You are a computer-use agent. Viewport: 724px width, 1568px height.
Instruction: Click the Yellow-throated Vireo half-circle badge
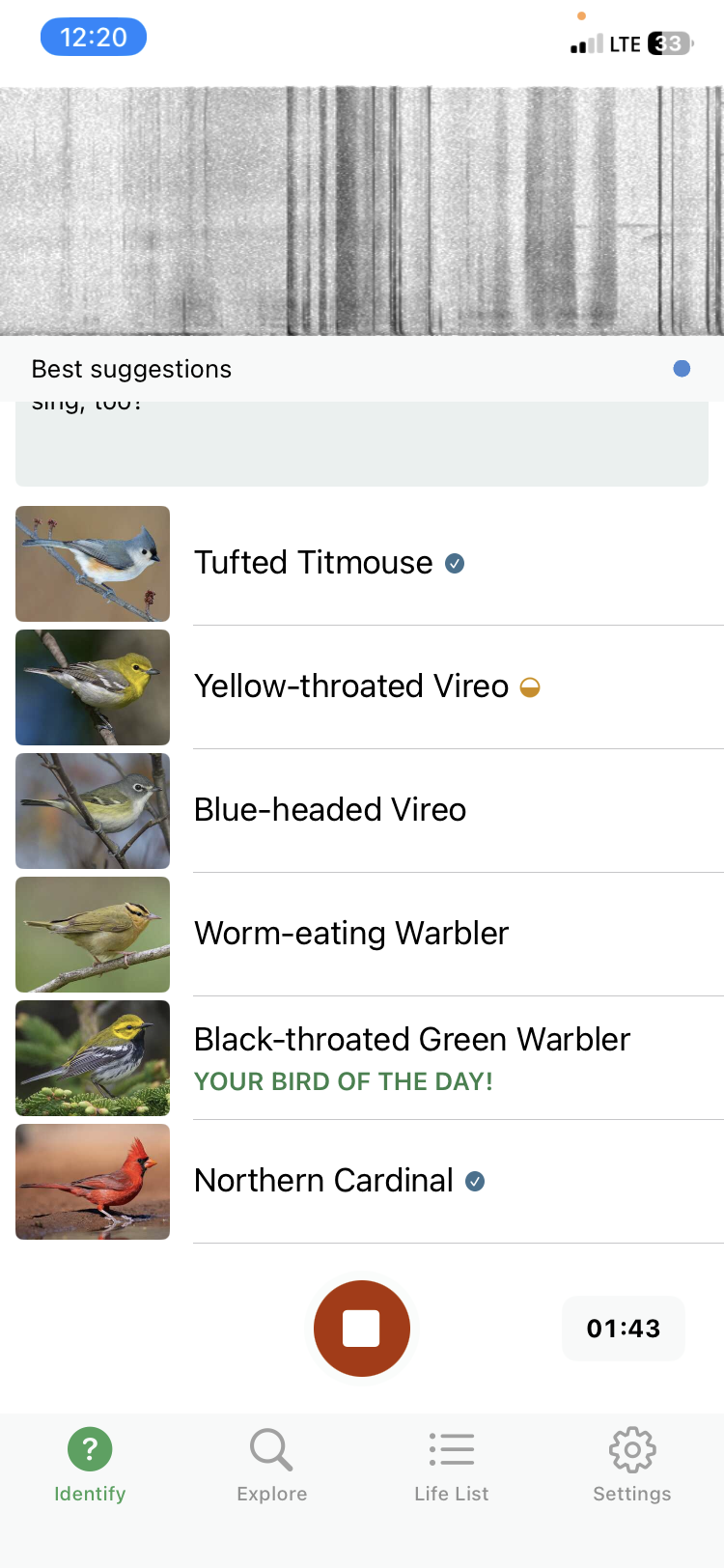[x=530, y=687]
